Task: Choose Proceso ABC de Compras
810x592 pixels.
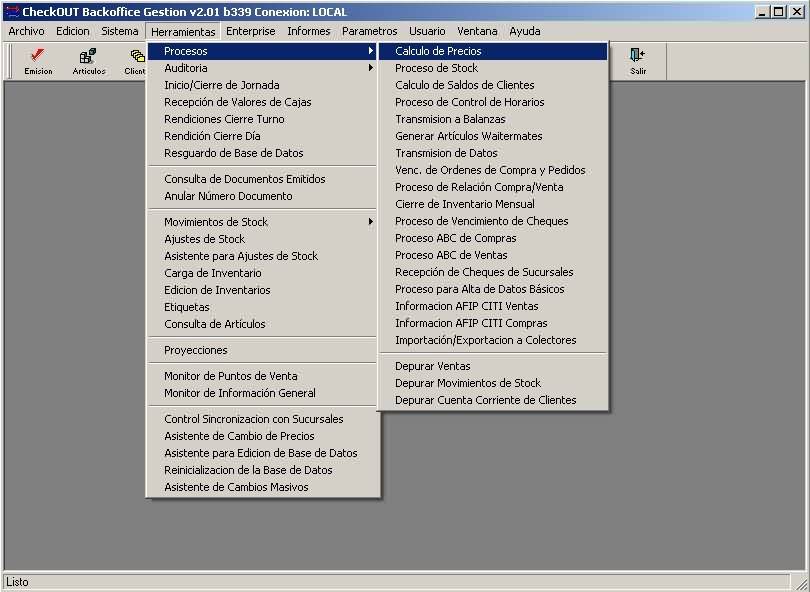Action: [x=493, y=239]
